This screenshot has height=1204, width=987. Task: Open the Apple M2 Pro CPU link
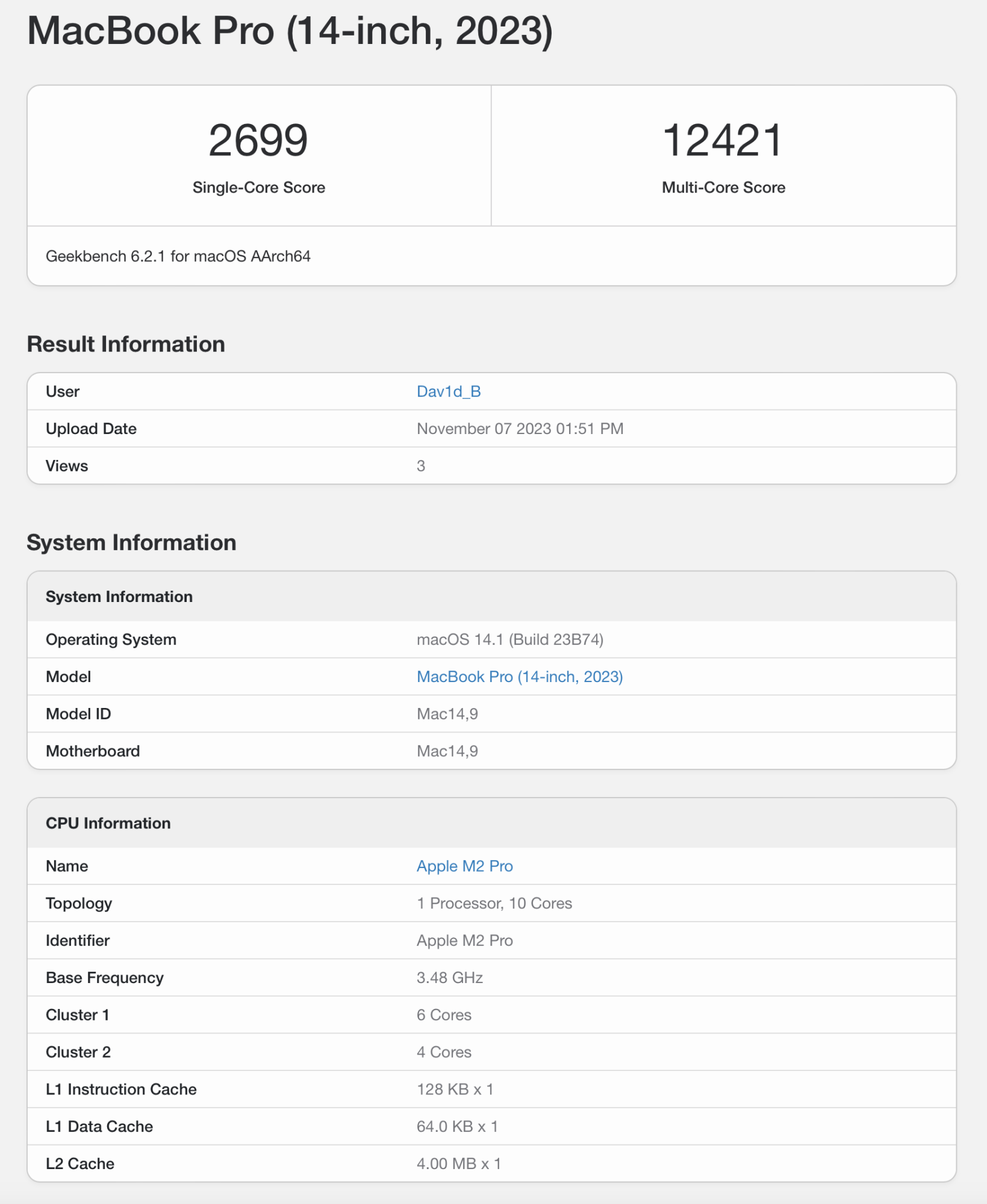click(465, 866)
